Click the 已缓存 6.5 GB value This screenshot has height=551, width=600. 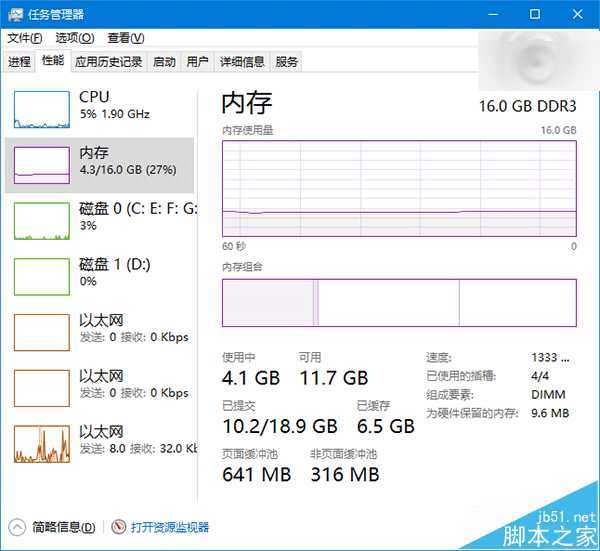(x=386, y=426)
